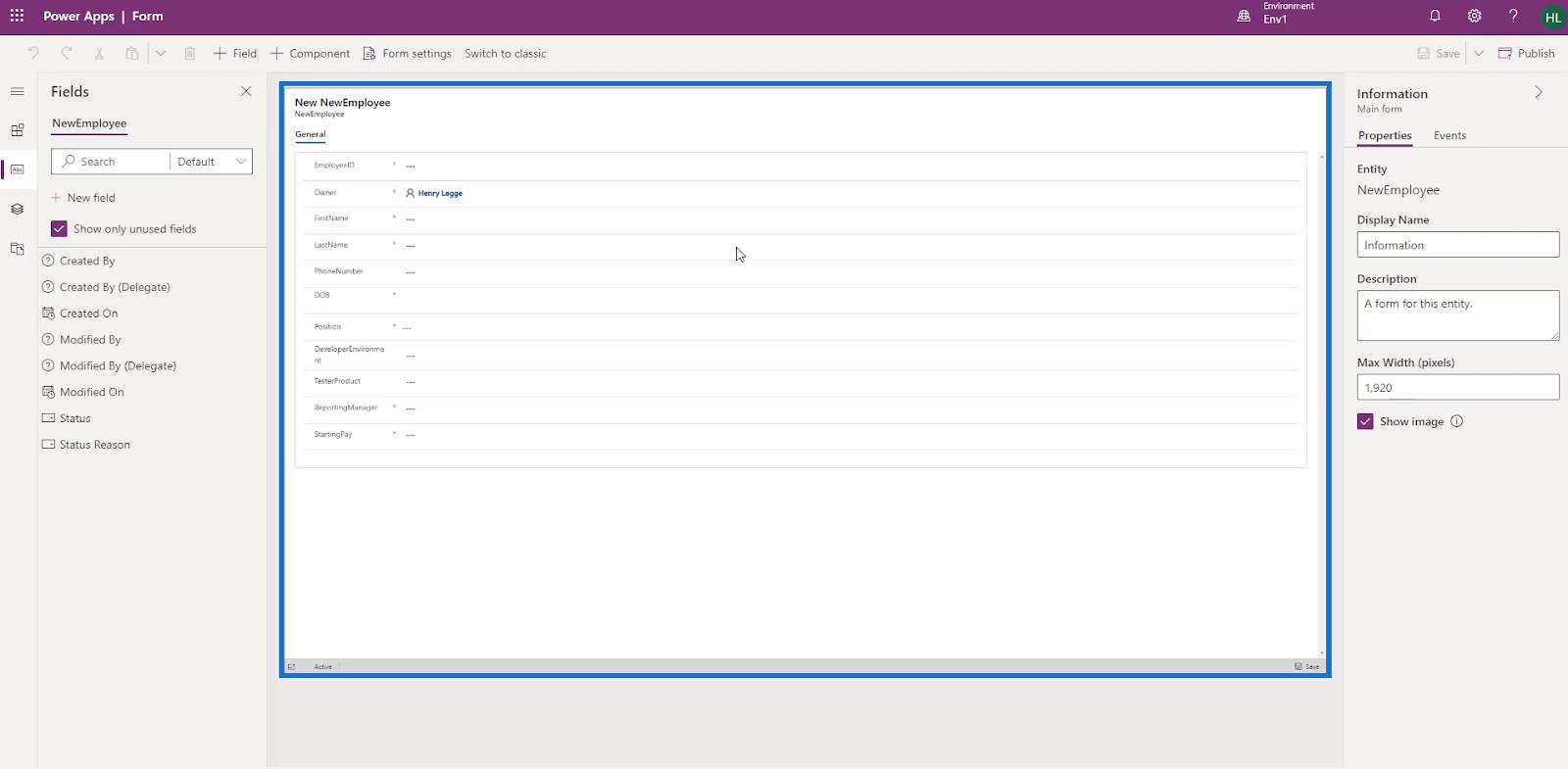Select the EmployeeID form field
Viewport: 1568px width, 769px height.
pos(801,166)
